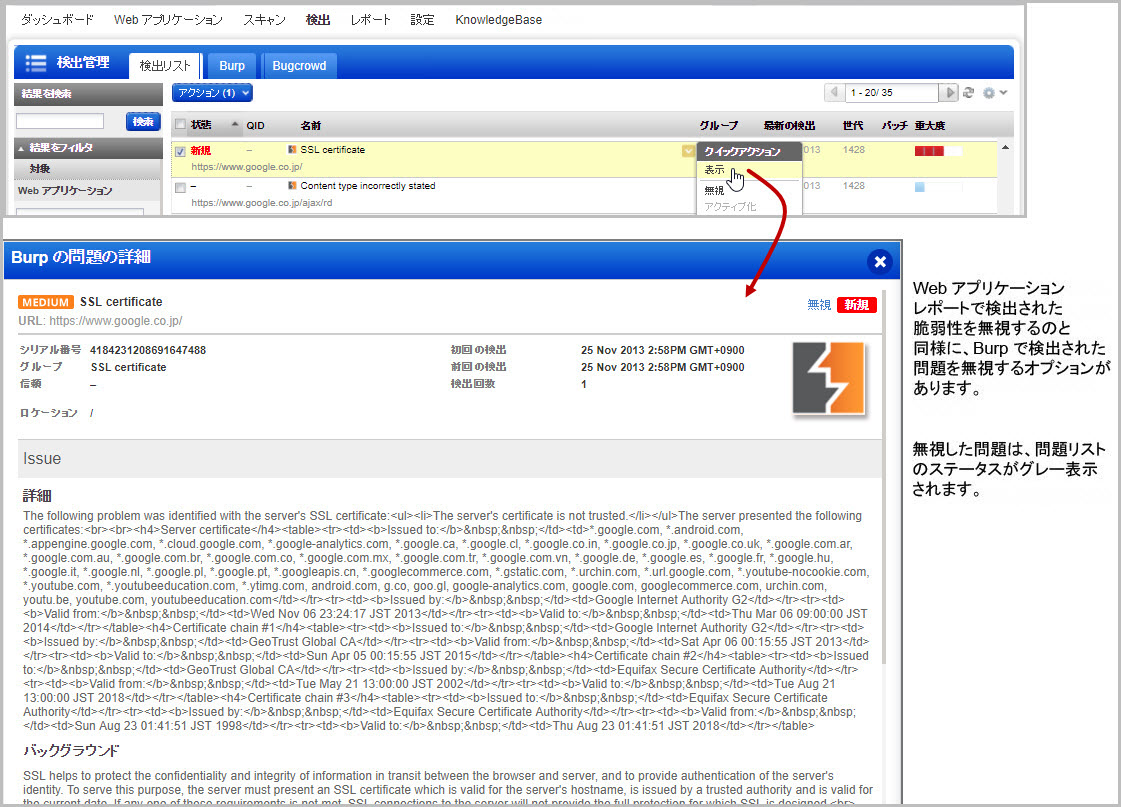This screenshot has width=1121, height=807.
Task: Go to the previous page of results
Action: point(833,93)
